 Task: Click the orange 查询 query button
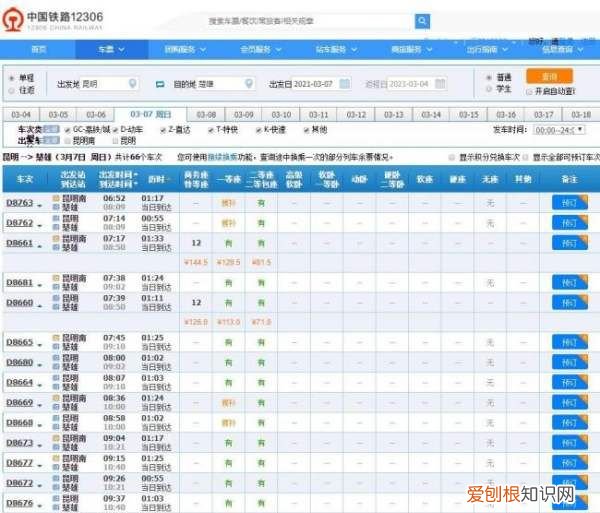coord(549,76)
